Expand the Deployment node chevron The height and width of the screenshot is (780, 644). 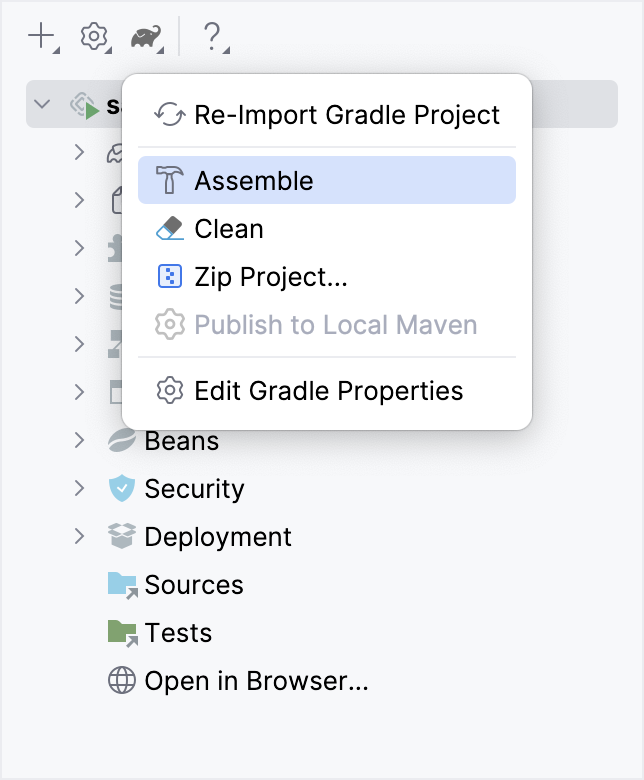pos(80,537)
